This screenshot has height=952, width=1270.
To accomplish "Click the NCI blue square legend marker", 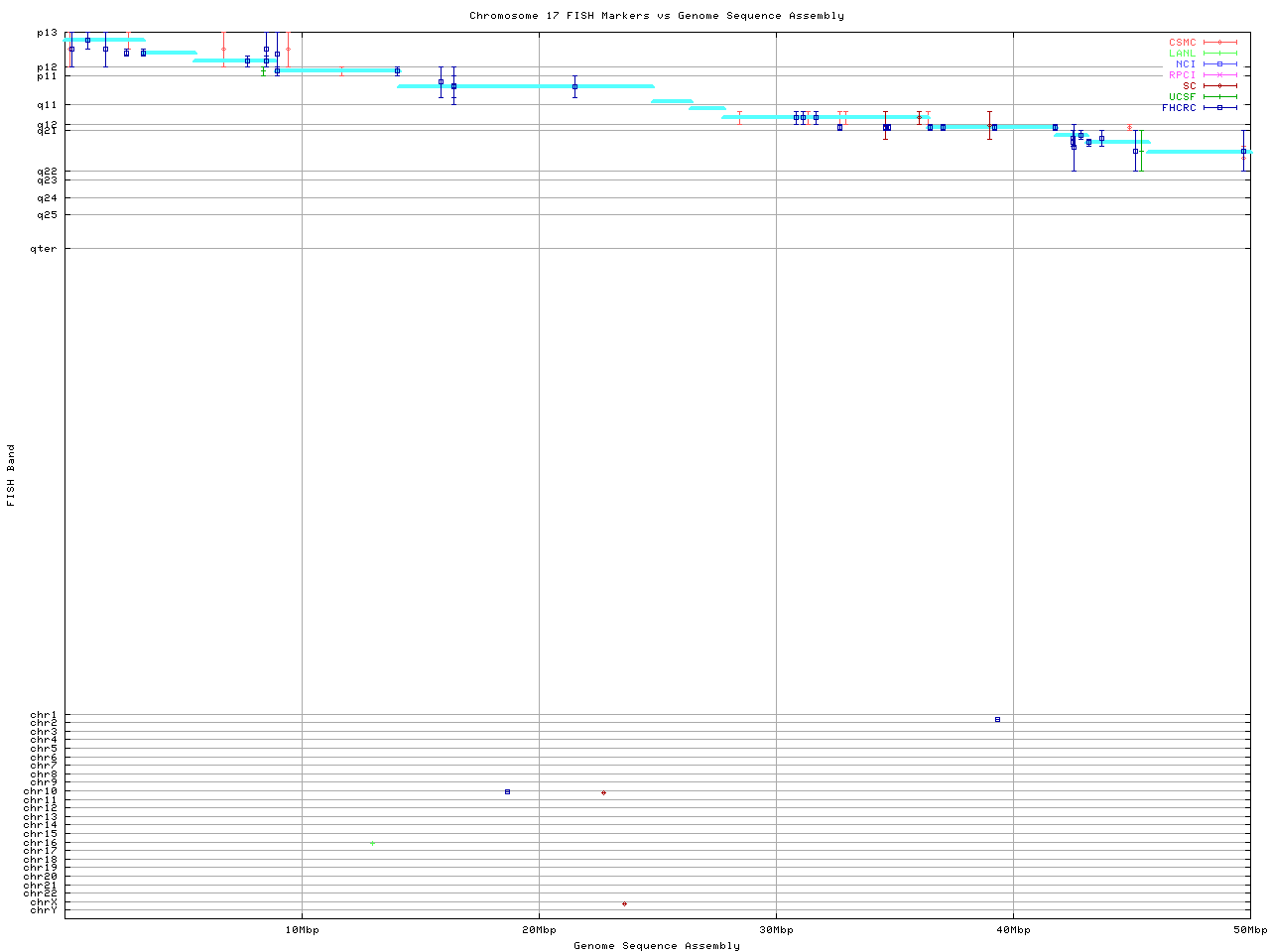I will pos(1219,64).
